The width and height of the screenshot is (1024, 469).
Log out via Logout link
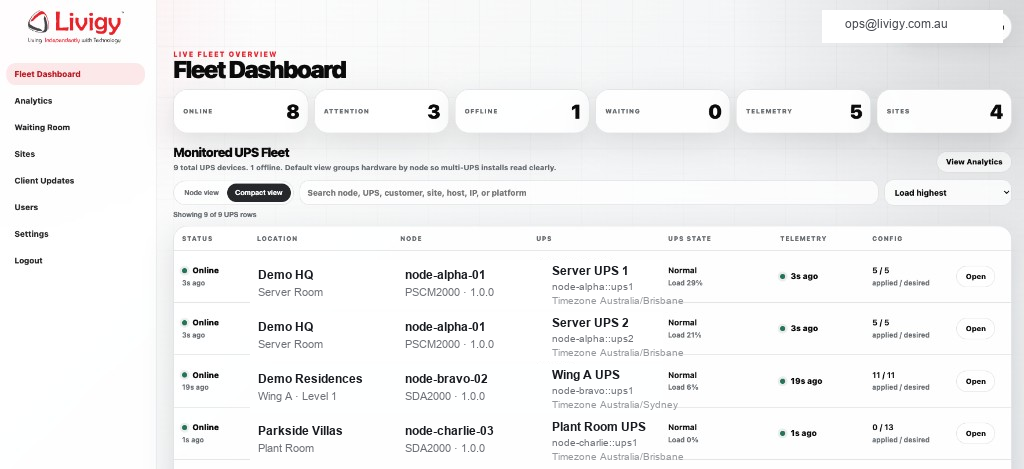(x=28, y=261)
